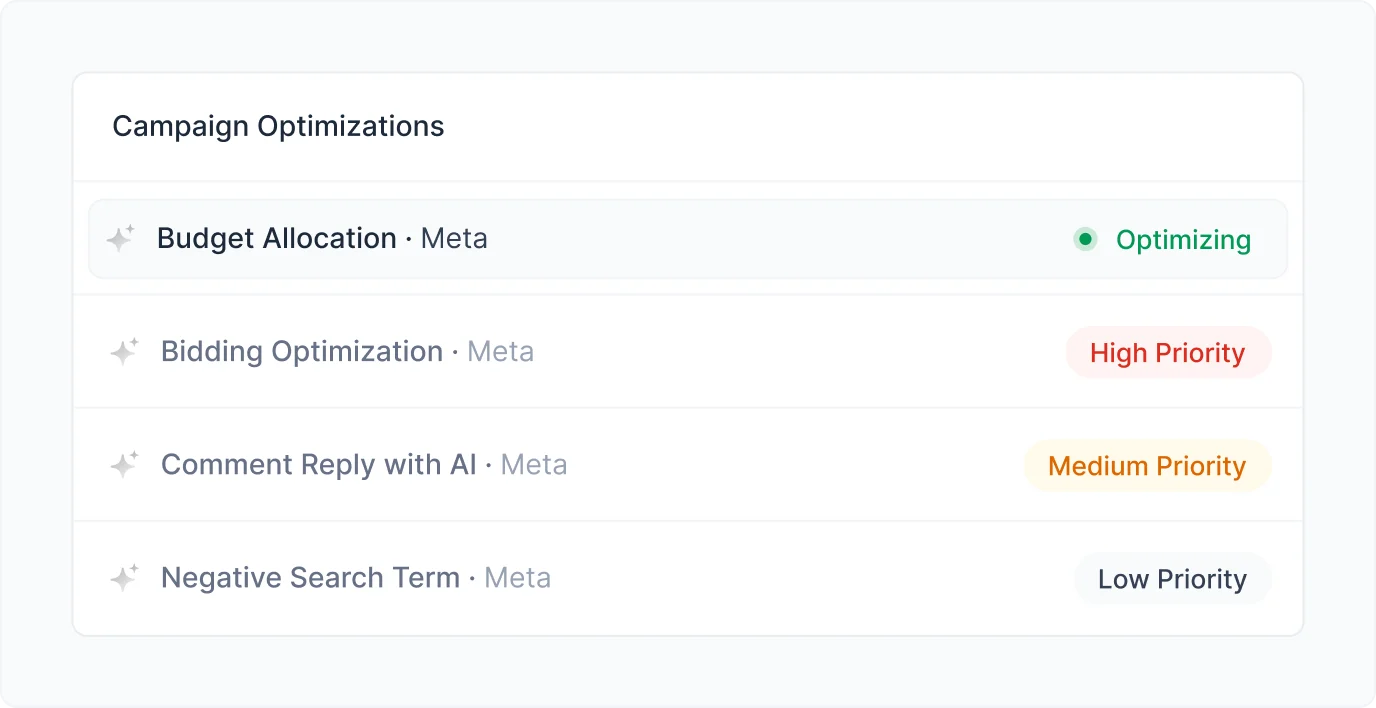
Task: Click the gray Low Priority badge
Action: coord(1173,578)
